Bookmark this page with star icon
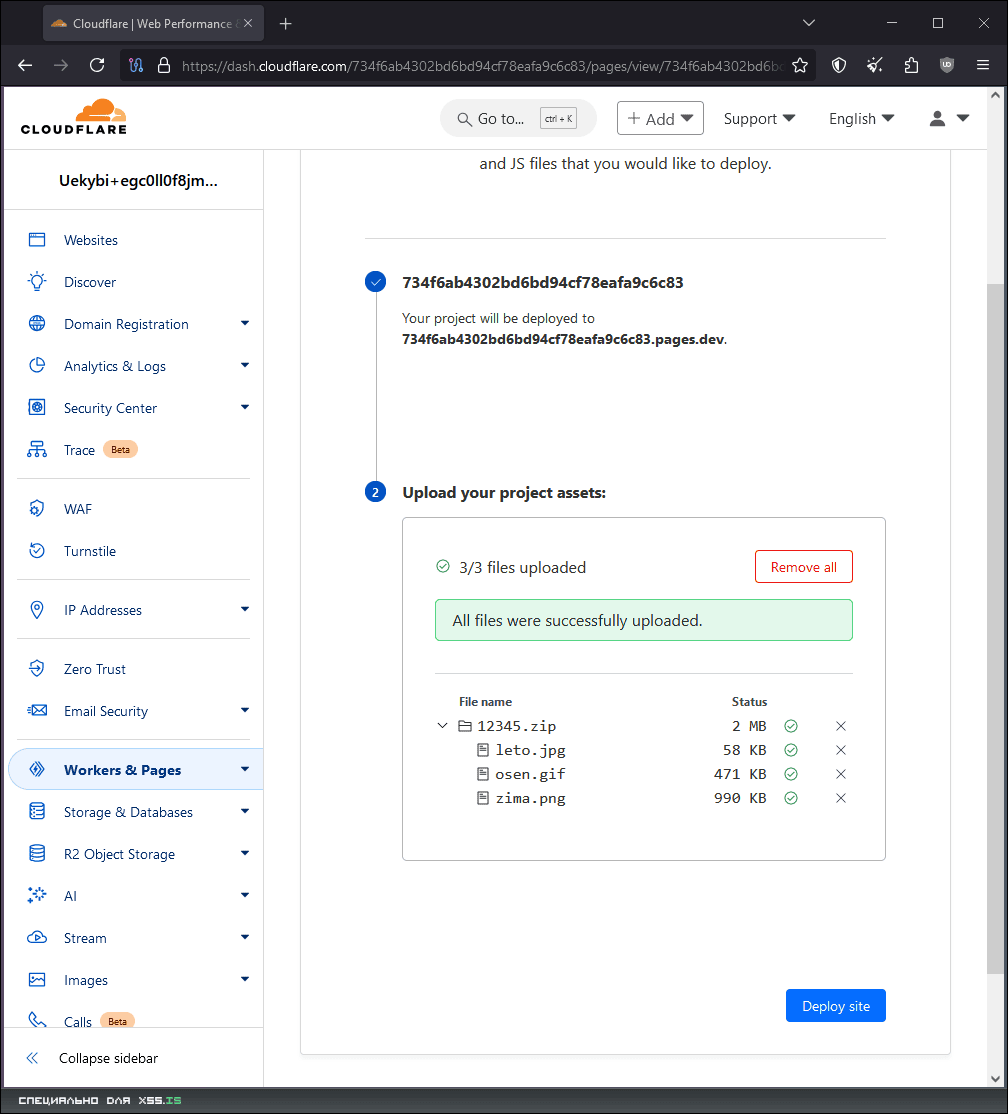Screen dimensions: 1008x1114 pos(800,65)
